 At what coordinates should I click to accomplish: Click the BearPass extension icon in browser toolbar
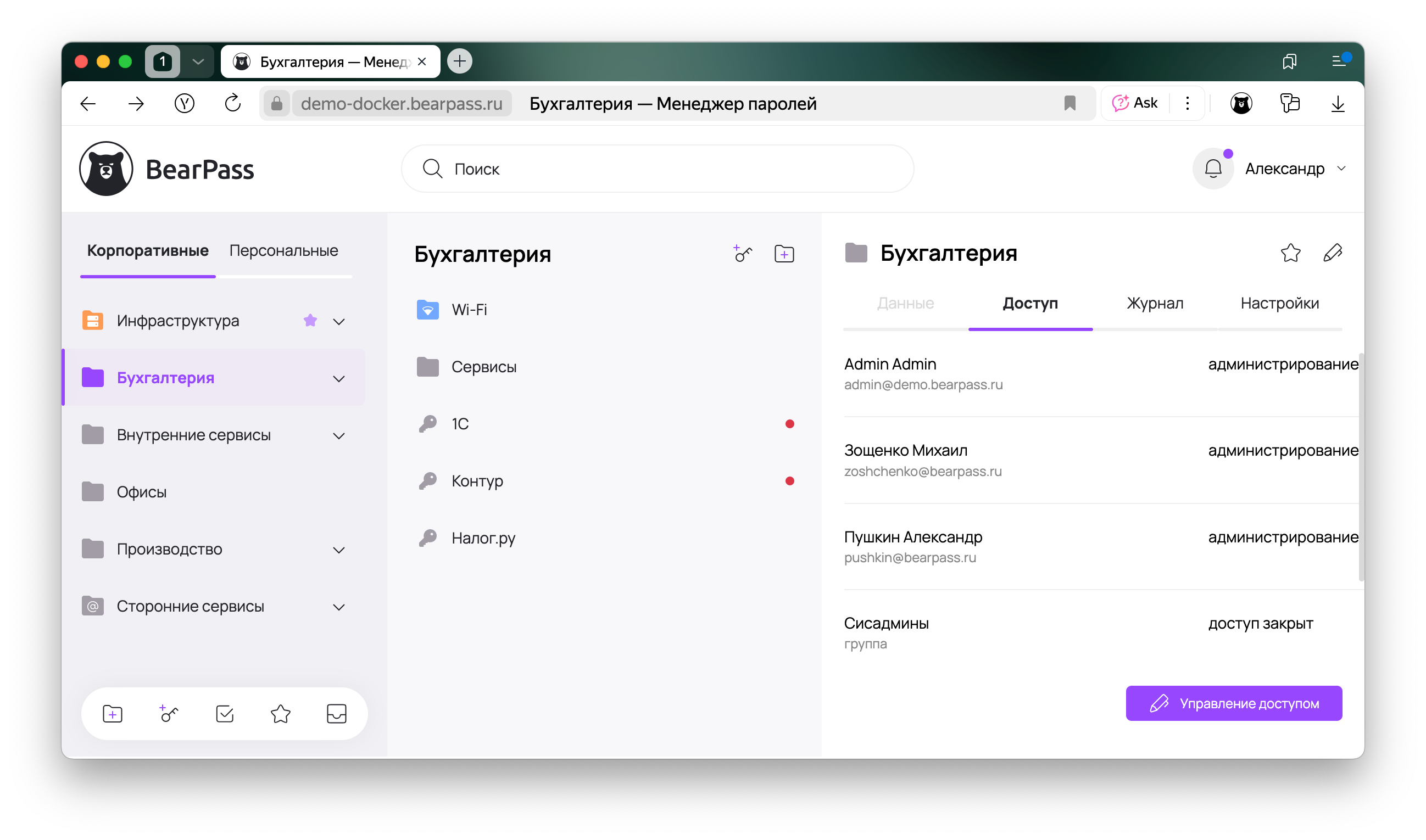tap(1241, 104)
